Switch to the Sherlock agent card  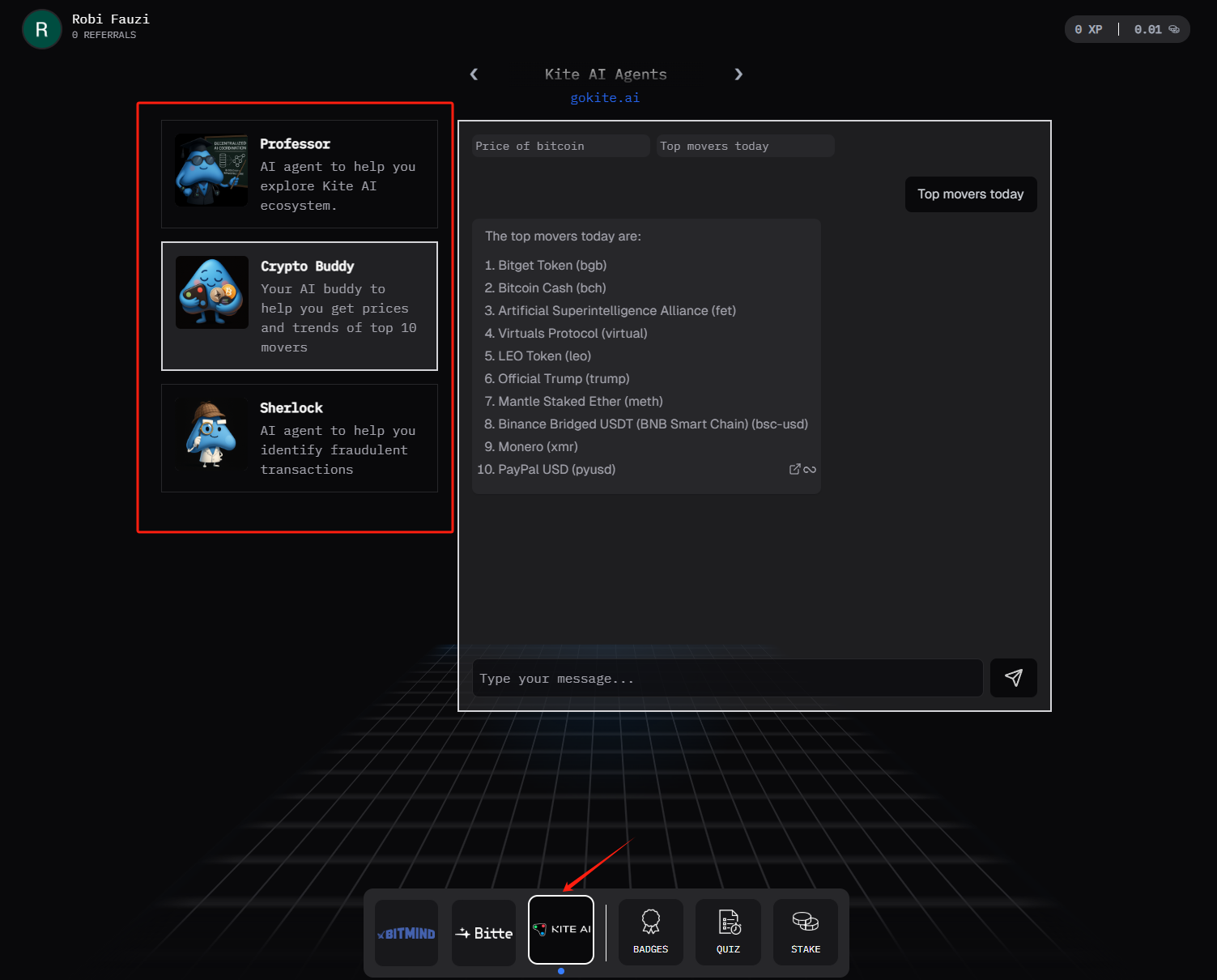coord(300,438)
